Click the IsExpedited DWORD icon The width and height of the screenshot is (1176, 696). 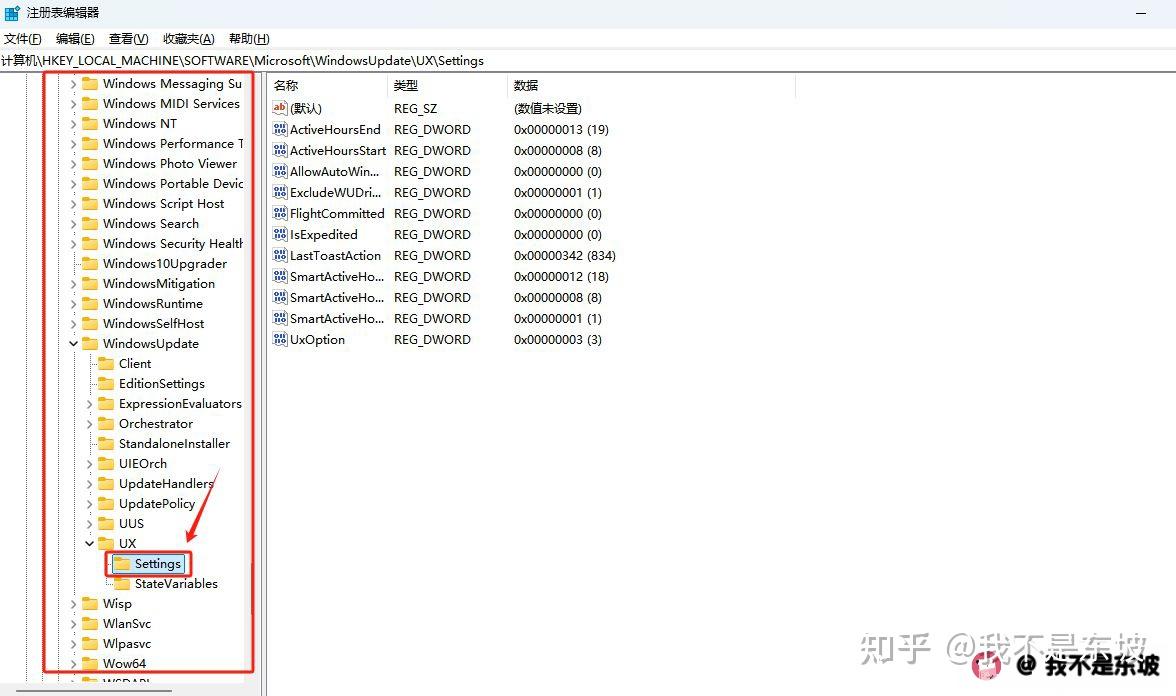pyautogui.click(x=280, y=234)
